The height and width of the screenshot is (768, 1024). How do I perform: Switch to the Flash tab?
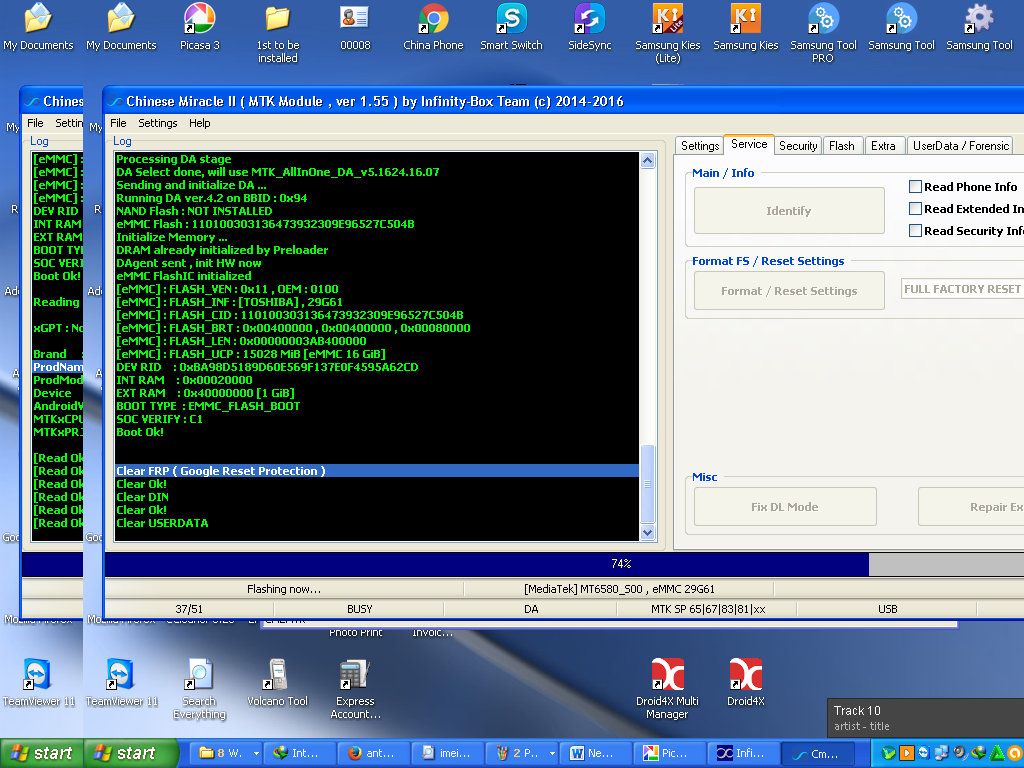coord(842,146)
